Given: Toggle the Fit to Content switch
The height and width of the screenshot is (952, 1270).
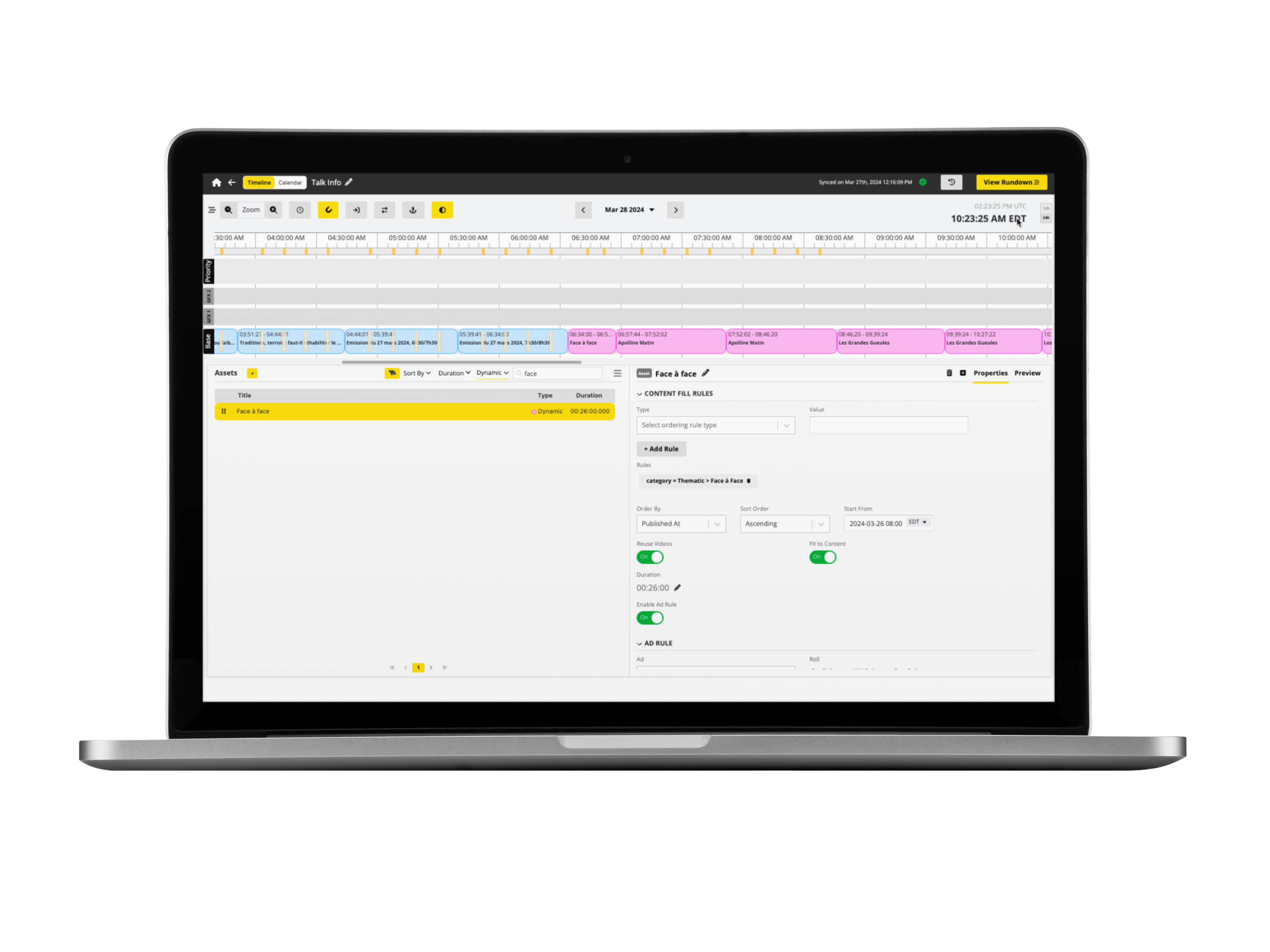Looking at the screenshot, I should click(x=822, y=557).
